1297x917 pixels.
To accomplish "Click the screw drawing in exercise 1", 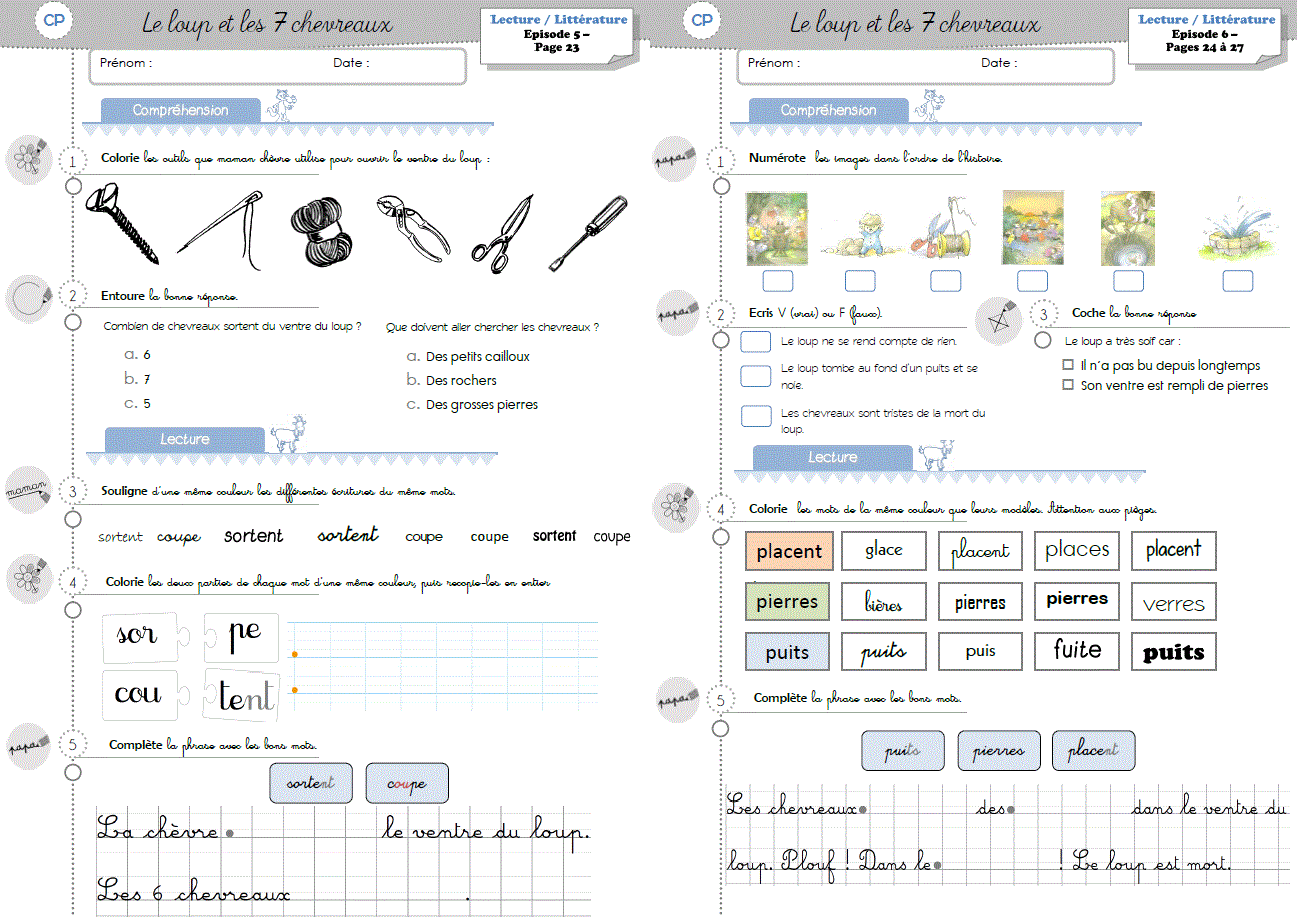I will [123, 222].
